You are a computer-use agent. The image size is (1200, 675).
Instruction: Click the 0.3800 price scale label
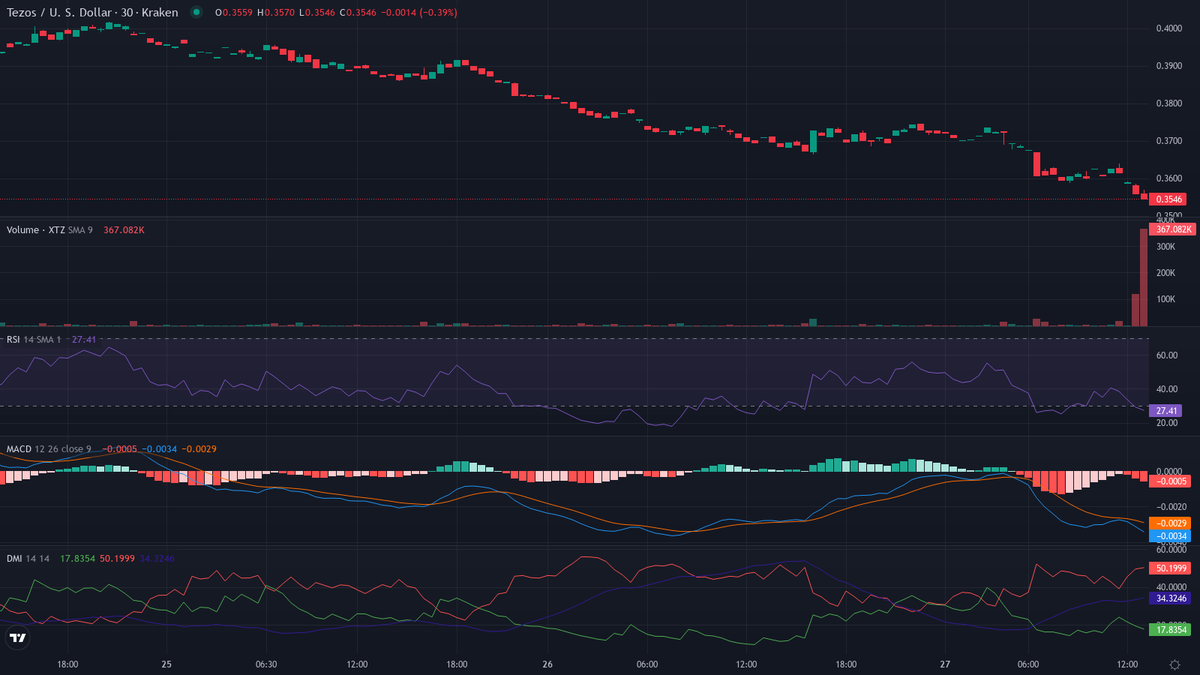point(1168,103)
